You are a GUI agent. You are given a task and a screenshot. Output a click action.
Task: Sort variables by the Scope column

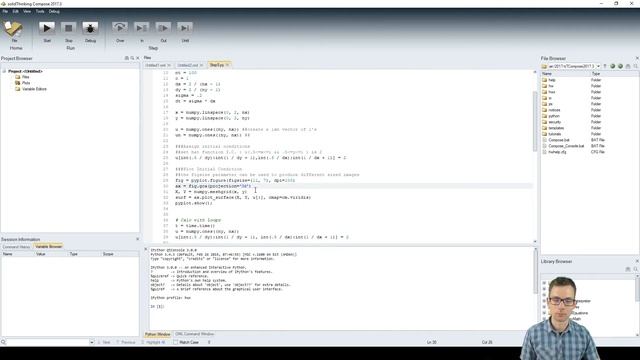120,254
